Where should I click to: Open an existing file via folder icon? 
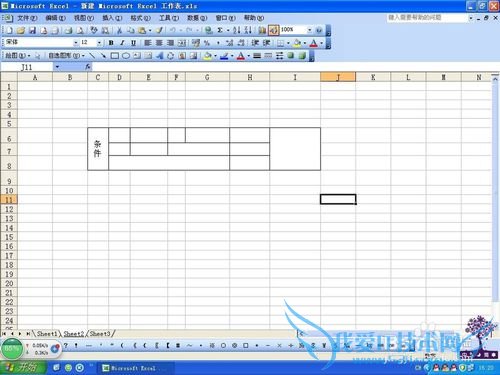pyautogui.click(x=21, y=30)
